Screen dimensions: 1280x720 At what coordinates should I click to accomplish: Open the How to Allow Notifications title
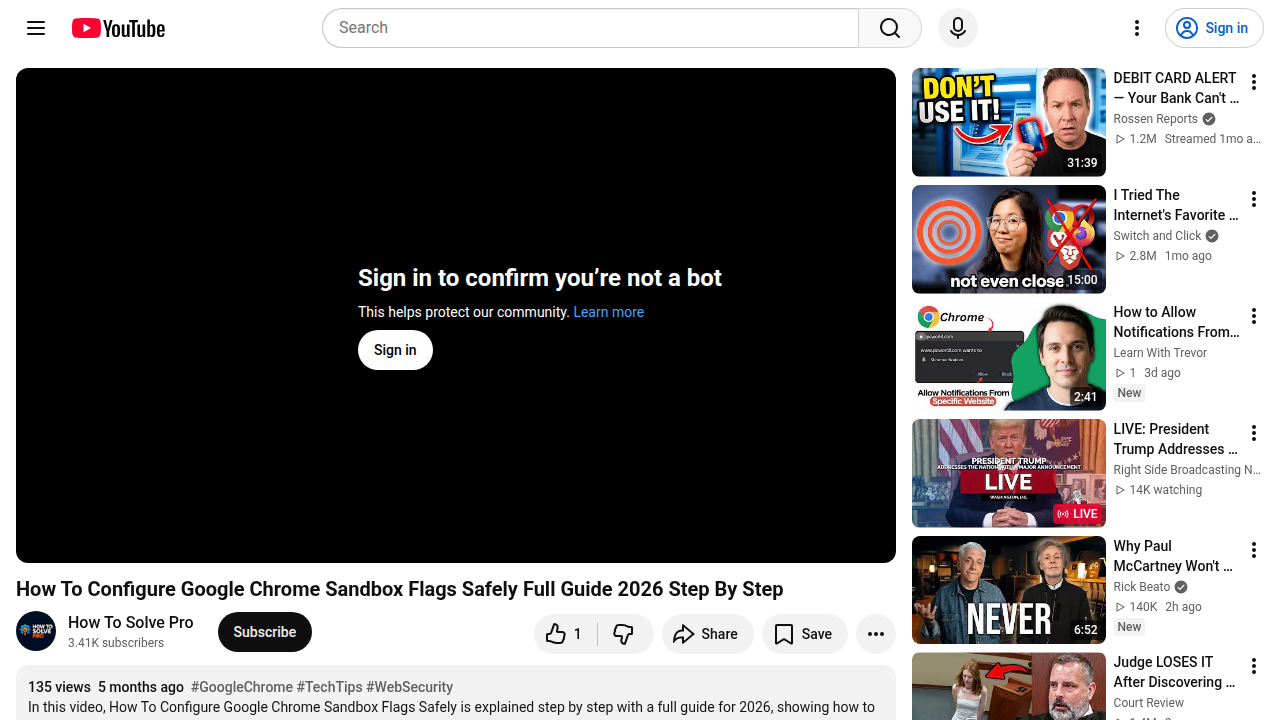tap(1176, 322)
